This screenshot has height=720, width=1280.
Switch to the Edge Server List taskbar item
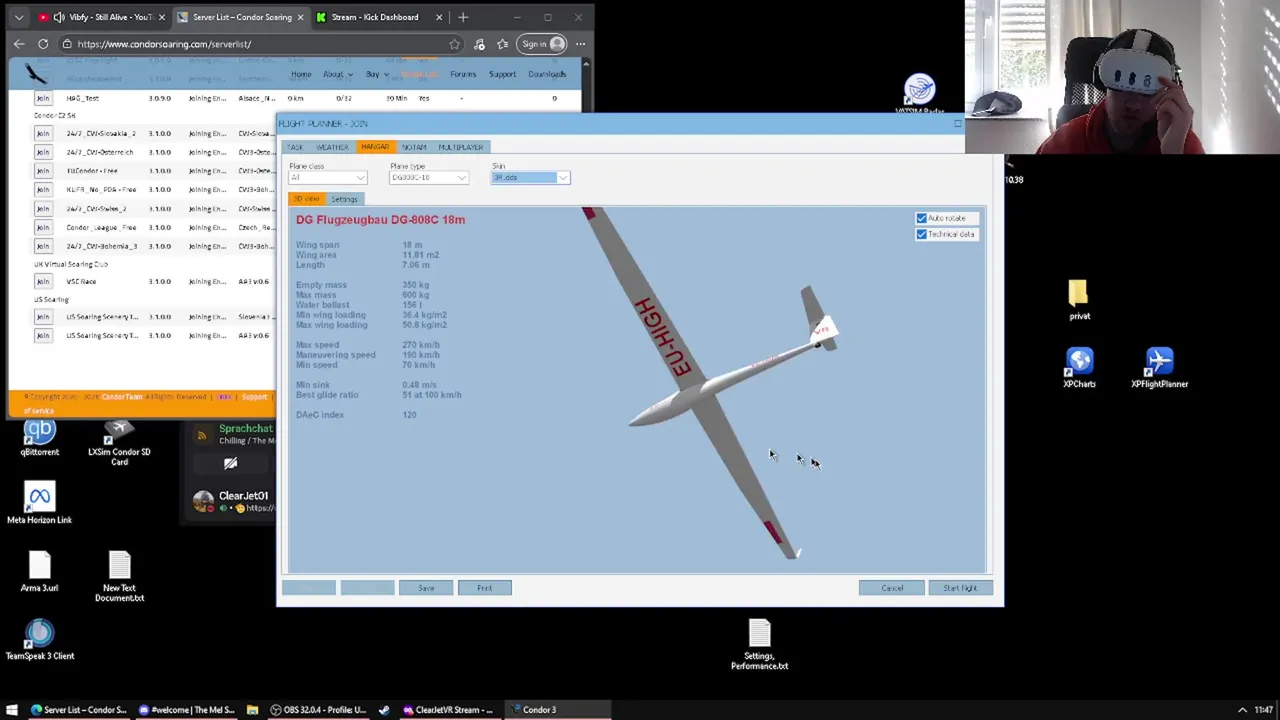[x=79, y=710]
